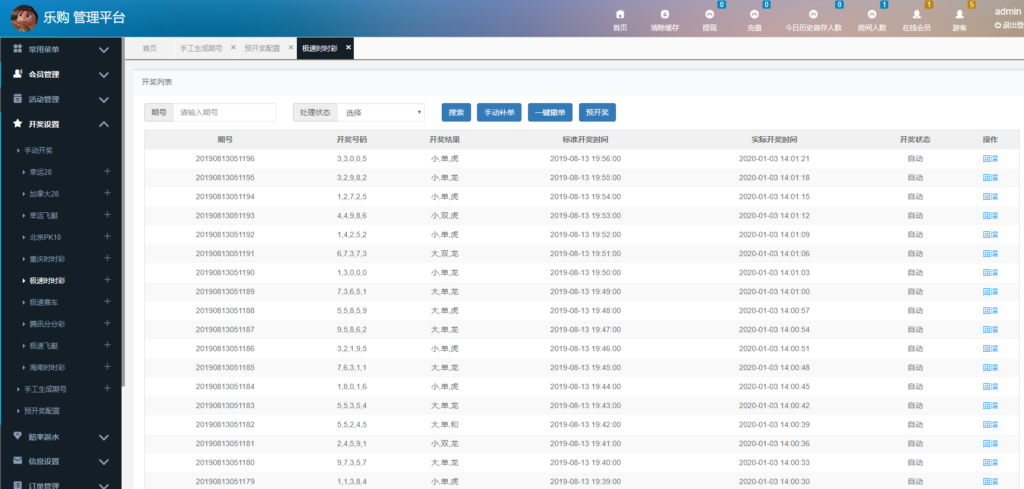Open the 在线会员 online members icon

(916, 14)
